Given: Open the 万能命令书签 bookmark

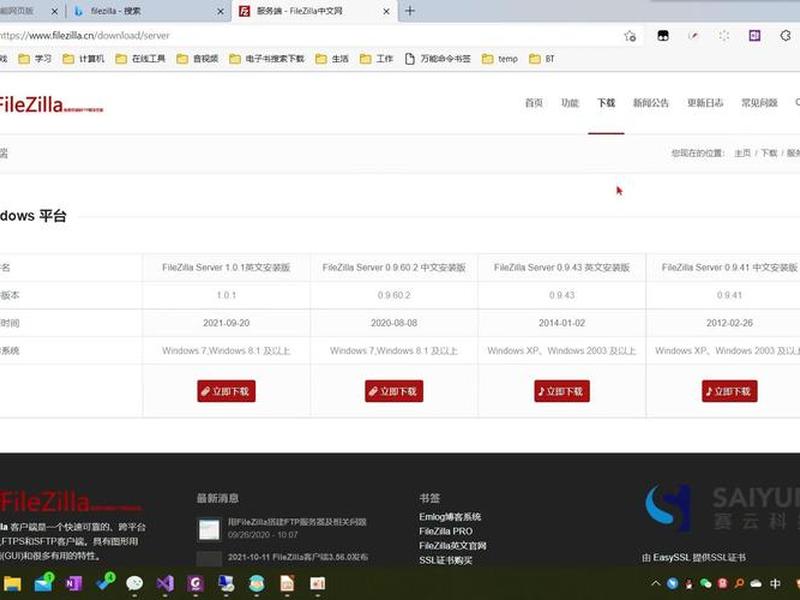Looking at the screenshot, I should [438, 59].
